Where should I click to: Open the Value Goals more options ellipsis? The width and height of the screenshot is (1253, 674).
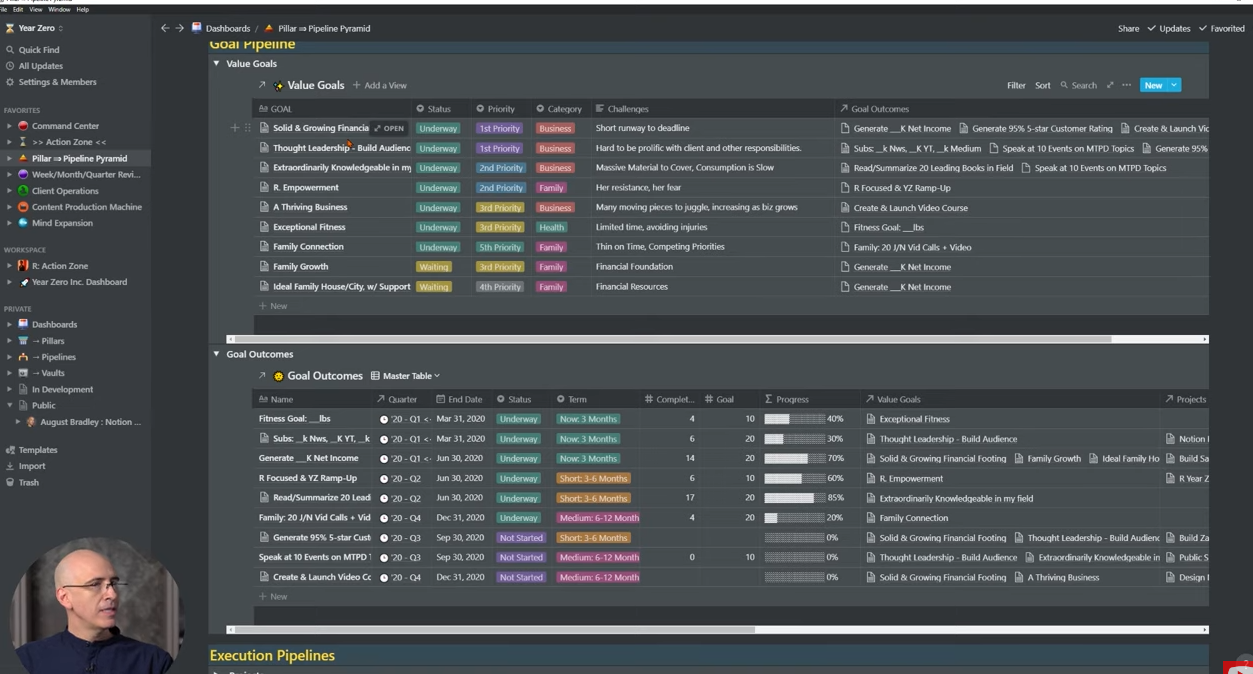(x=1126, y=85)
